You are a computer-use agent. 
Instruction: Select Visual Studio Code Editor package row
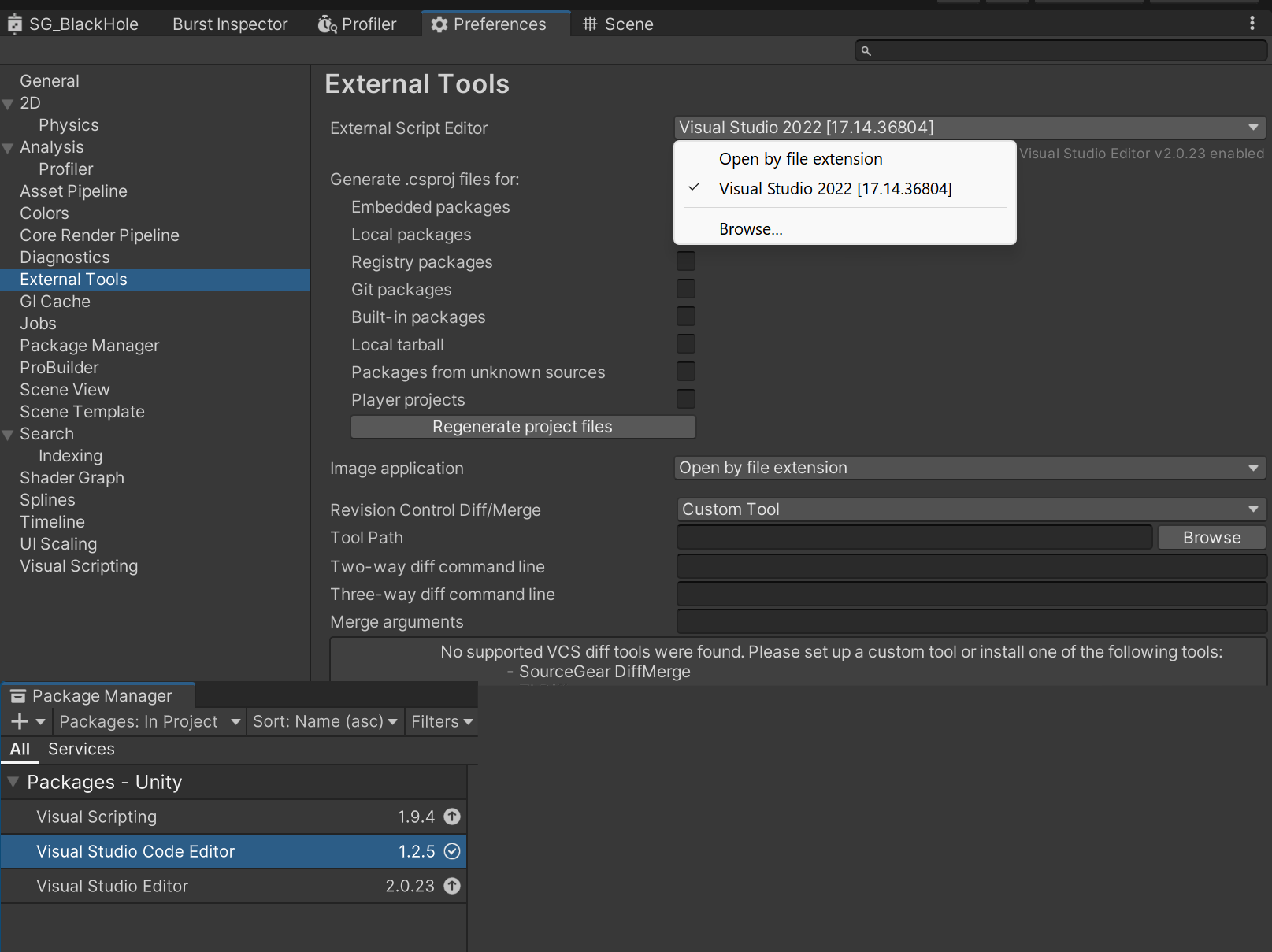pyautogui.click(x=234, y=851)
